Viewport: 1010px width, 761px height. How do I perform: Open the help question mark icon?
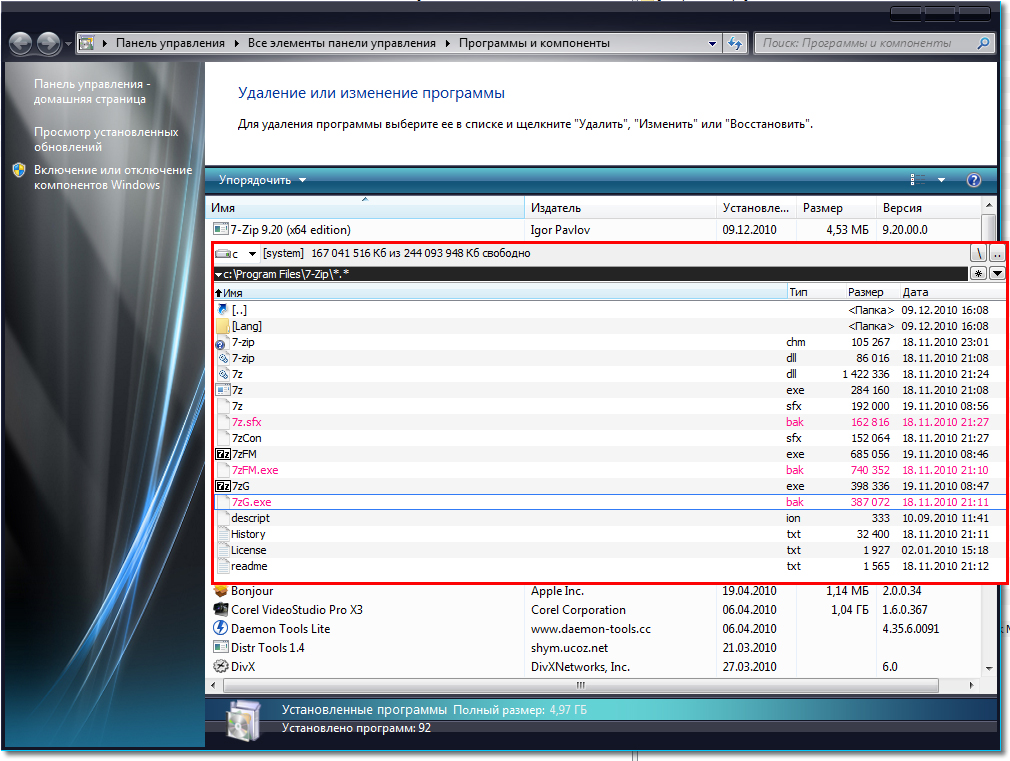pos(973,181)
